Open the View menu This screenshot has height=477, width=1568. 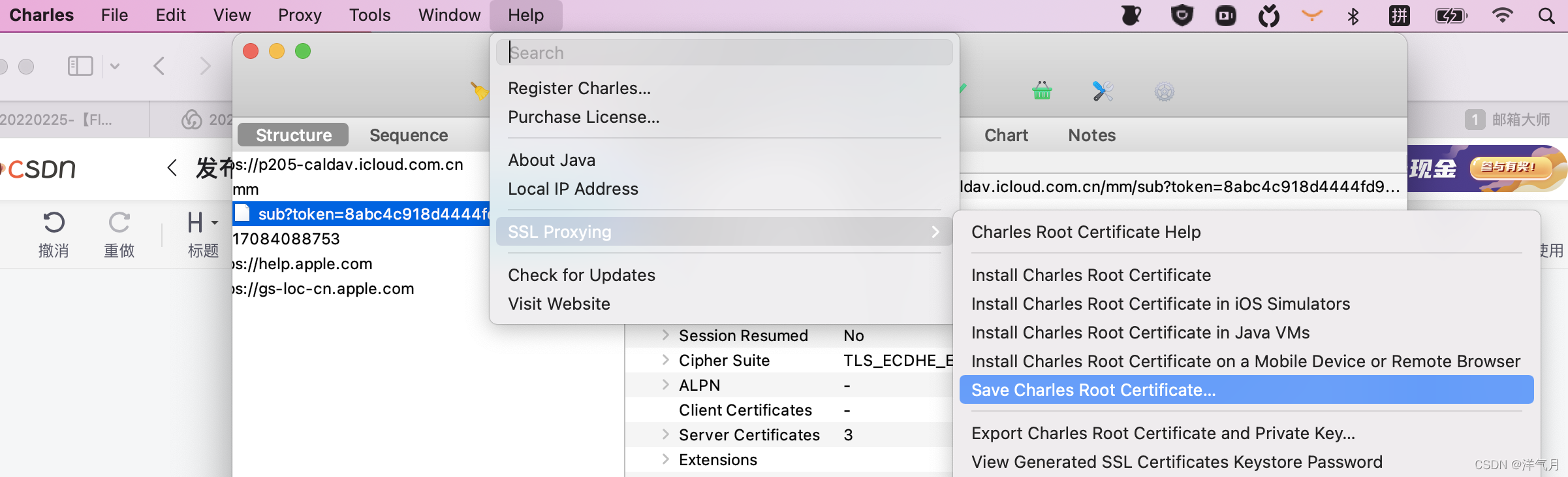(232, 15)
